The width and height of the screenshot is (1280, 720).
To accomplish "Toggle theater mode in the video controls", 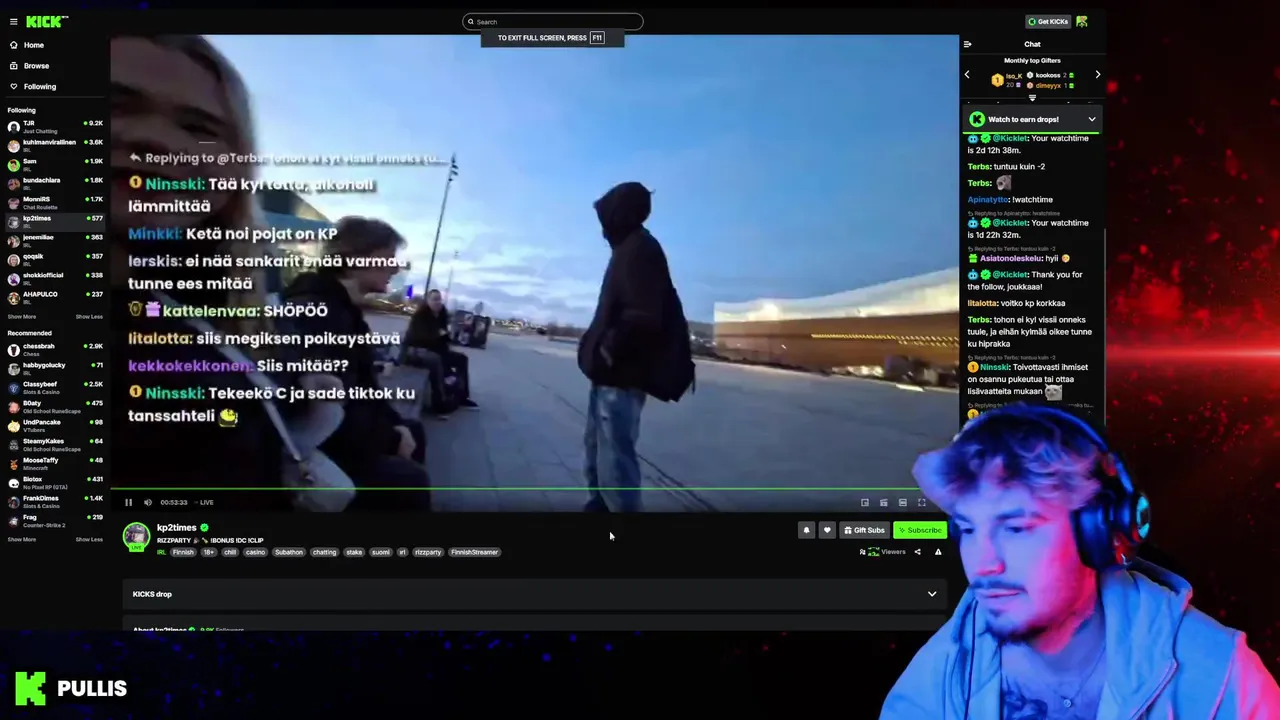I will click(902, 502).
